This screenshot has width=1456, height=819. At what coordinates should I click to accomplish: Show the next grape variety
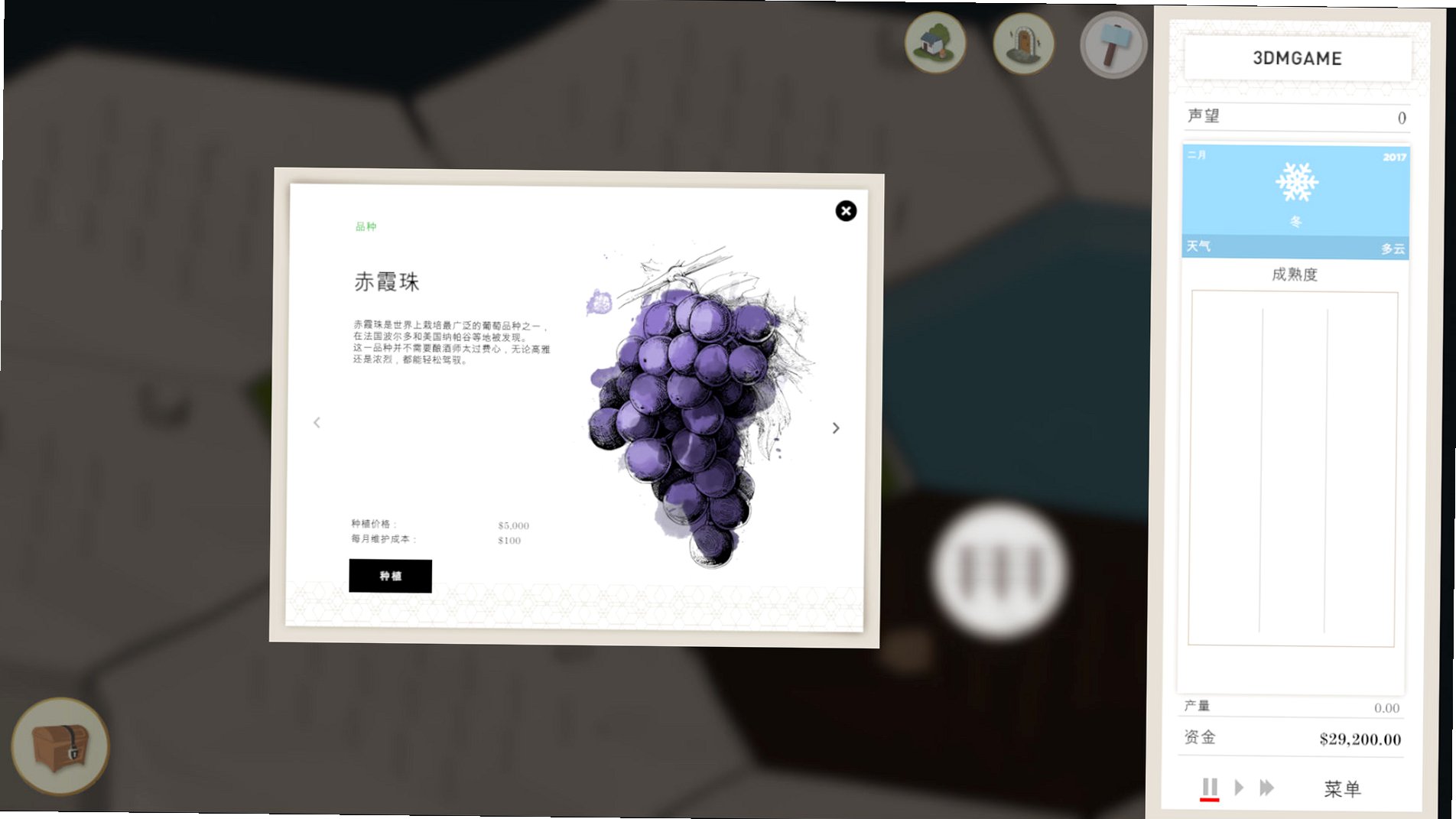[x=836, y=428]
